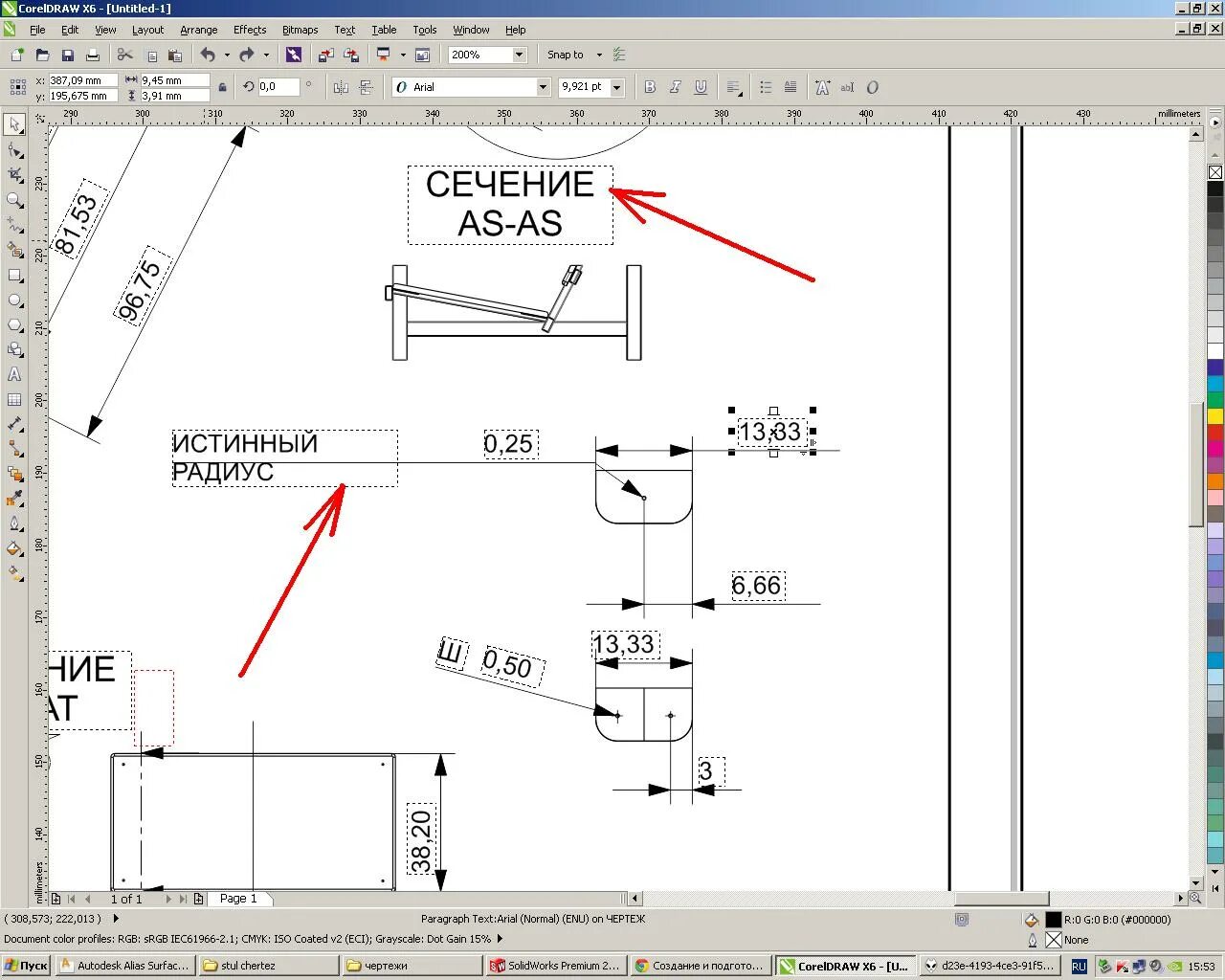The image size is (1225, 980).
Task: Select the Color Eyedropper tool
Action: coord(14,499)
